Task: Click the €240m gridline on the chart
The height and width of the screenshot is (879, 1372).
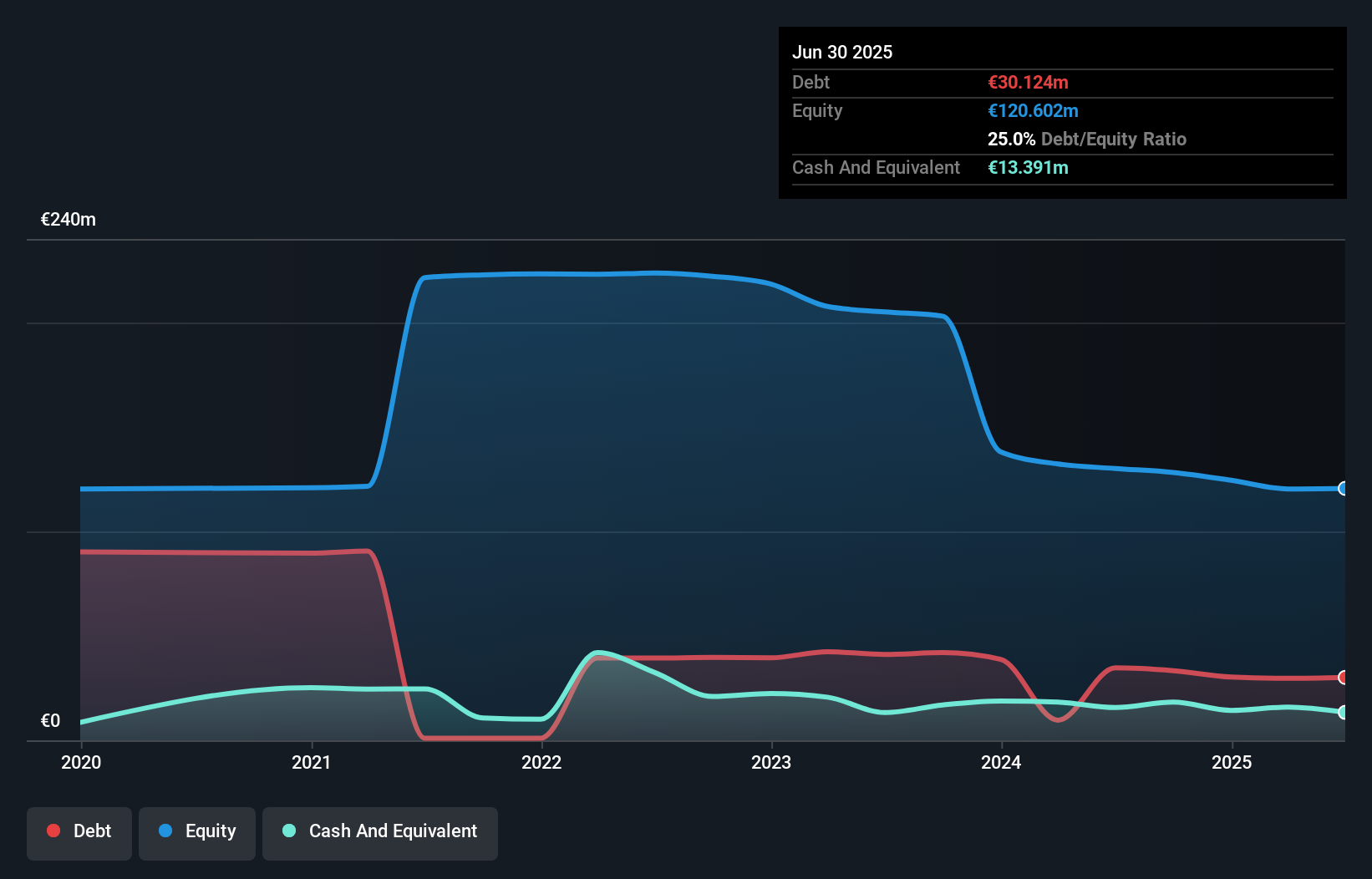Action: [x=668, y=239]
